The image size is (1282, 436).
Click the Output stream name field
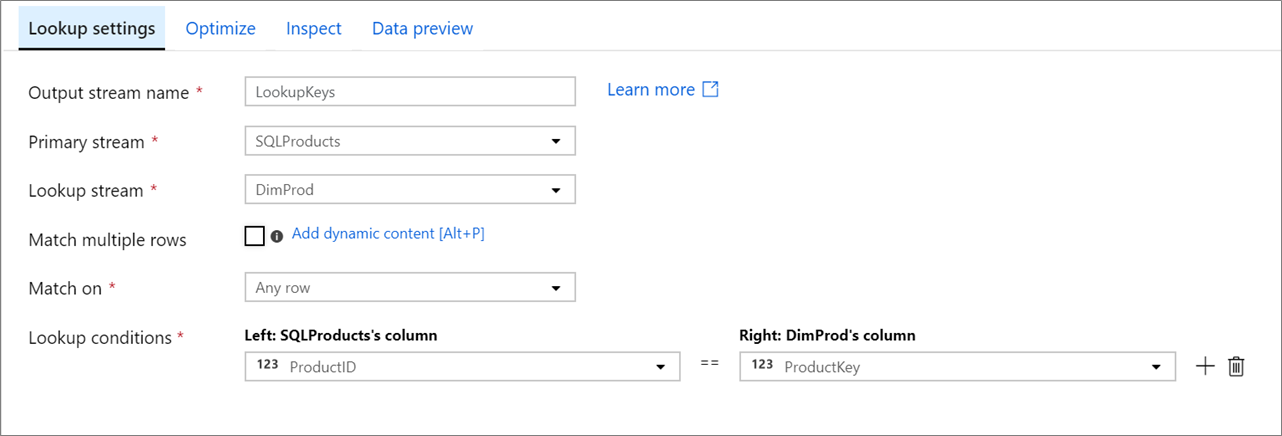[410, 91]
